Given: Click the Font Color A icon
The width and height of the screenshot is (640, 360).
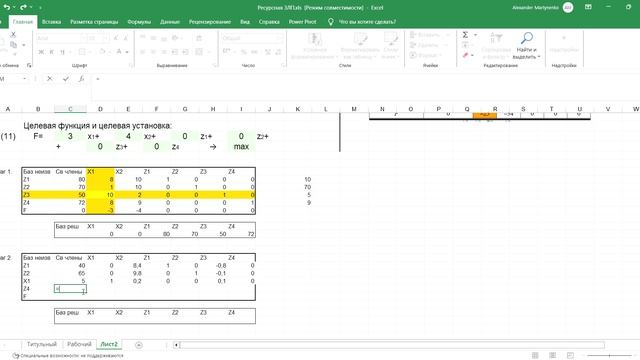Looking at the screenshot, I should click(x=119, y=52).
